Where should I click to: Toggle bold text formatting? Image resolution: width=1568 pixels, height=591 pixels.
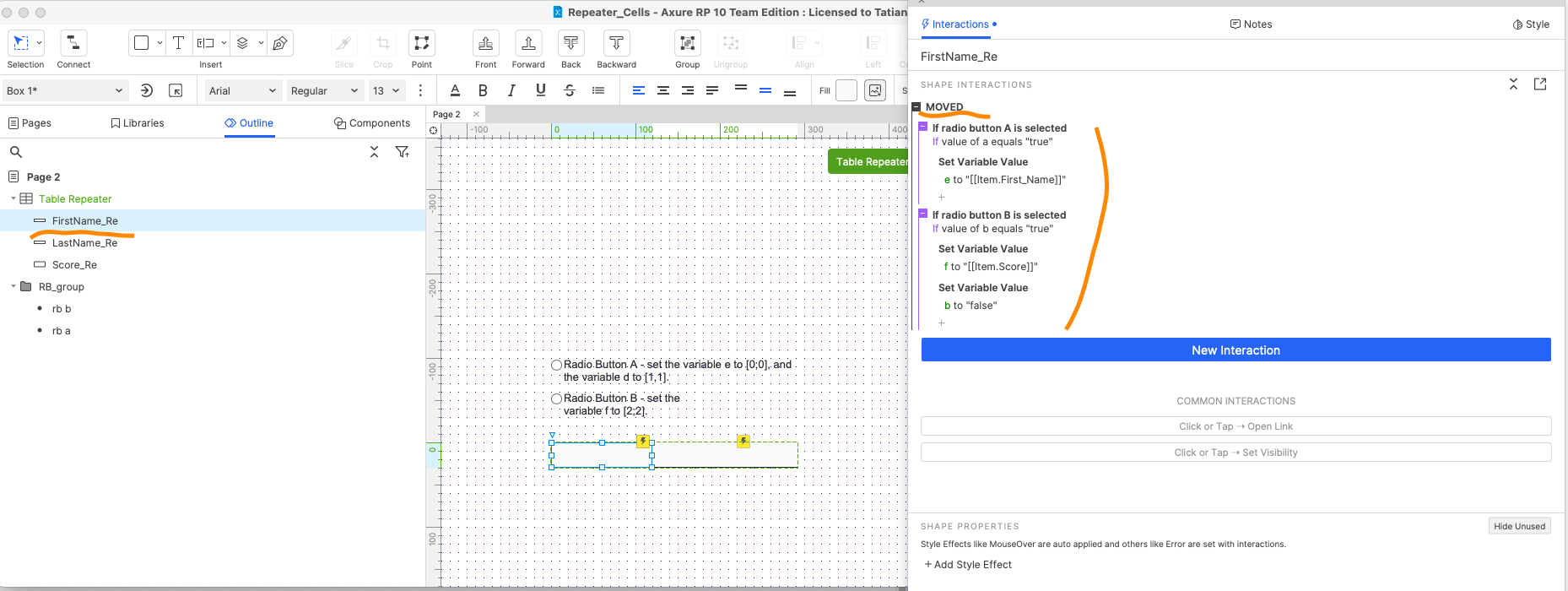click(x=483, y=90)
